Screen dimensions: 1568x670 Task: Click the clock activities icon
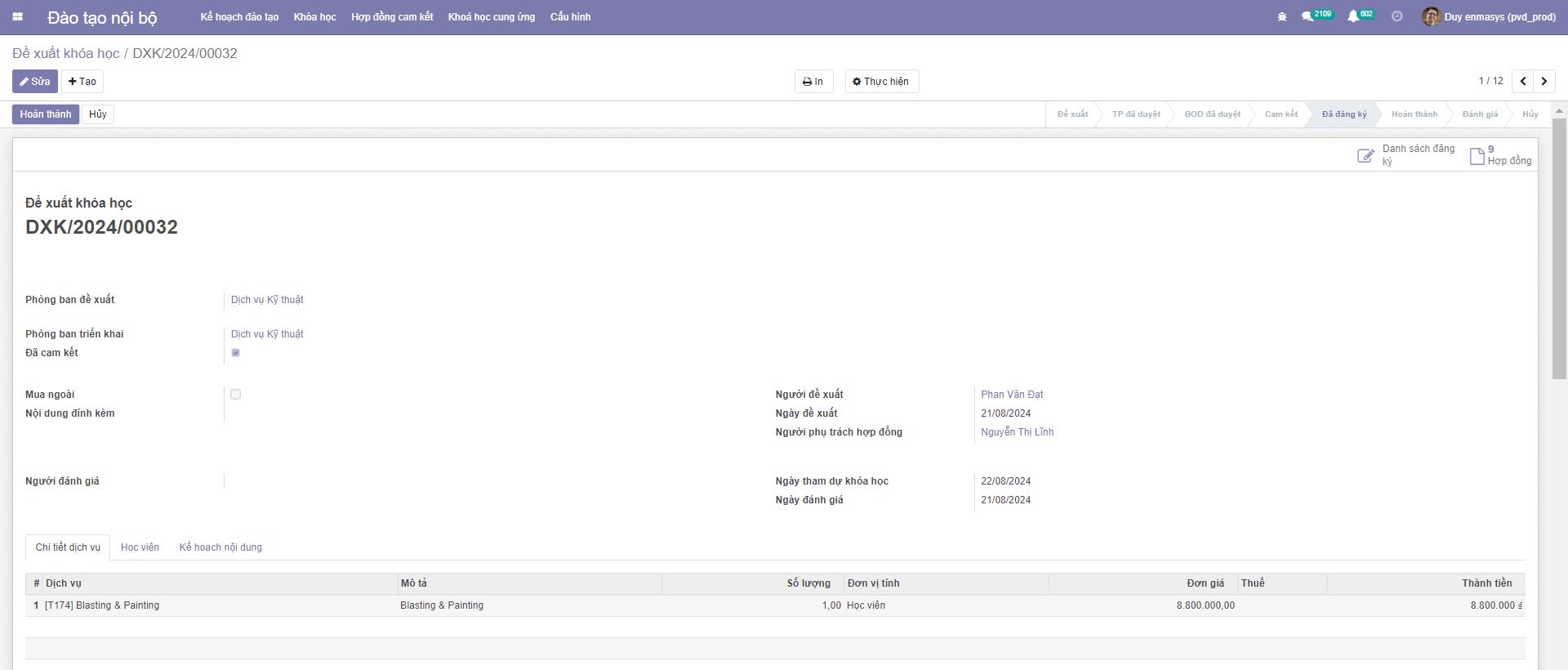[x=1397, y=16]
